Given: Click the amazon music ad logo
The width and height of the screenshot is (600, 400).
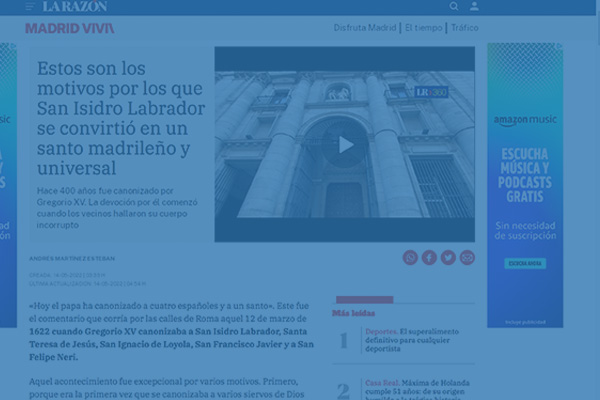Looking at the screenshot, I should (525, 120).
